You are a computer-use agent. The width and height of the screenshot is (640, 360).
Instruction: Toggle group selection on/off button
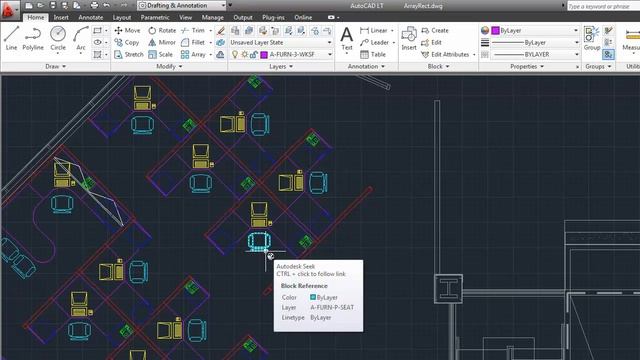[x=608, y=54]
